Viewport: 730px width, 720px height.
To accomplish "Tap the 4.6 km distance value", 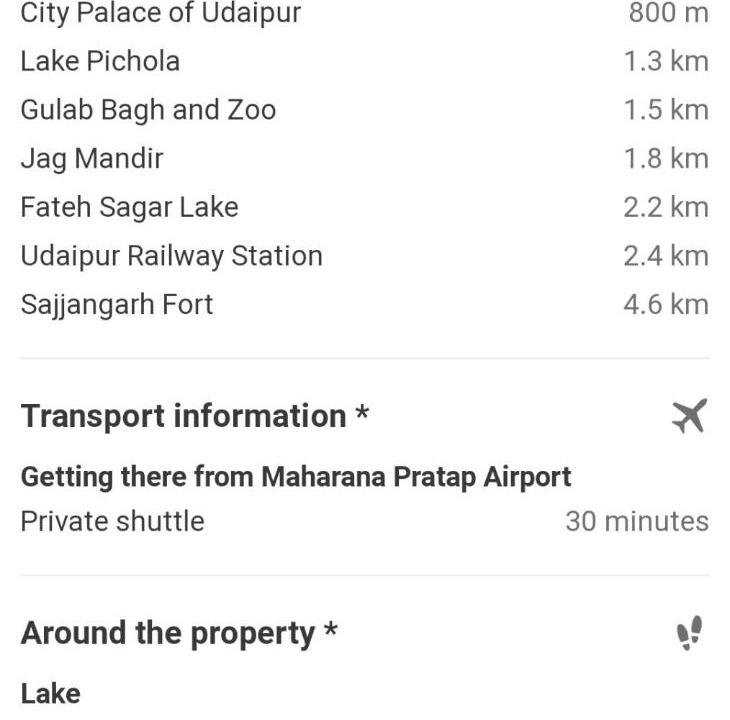I will coord(665,304).
